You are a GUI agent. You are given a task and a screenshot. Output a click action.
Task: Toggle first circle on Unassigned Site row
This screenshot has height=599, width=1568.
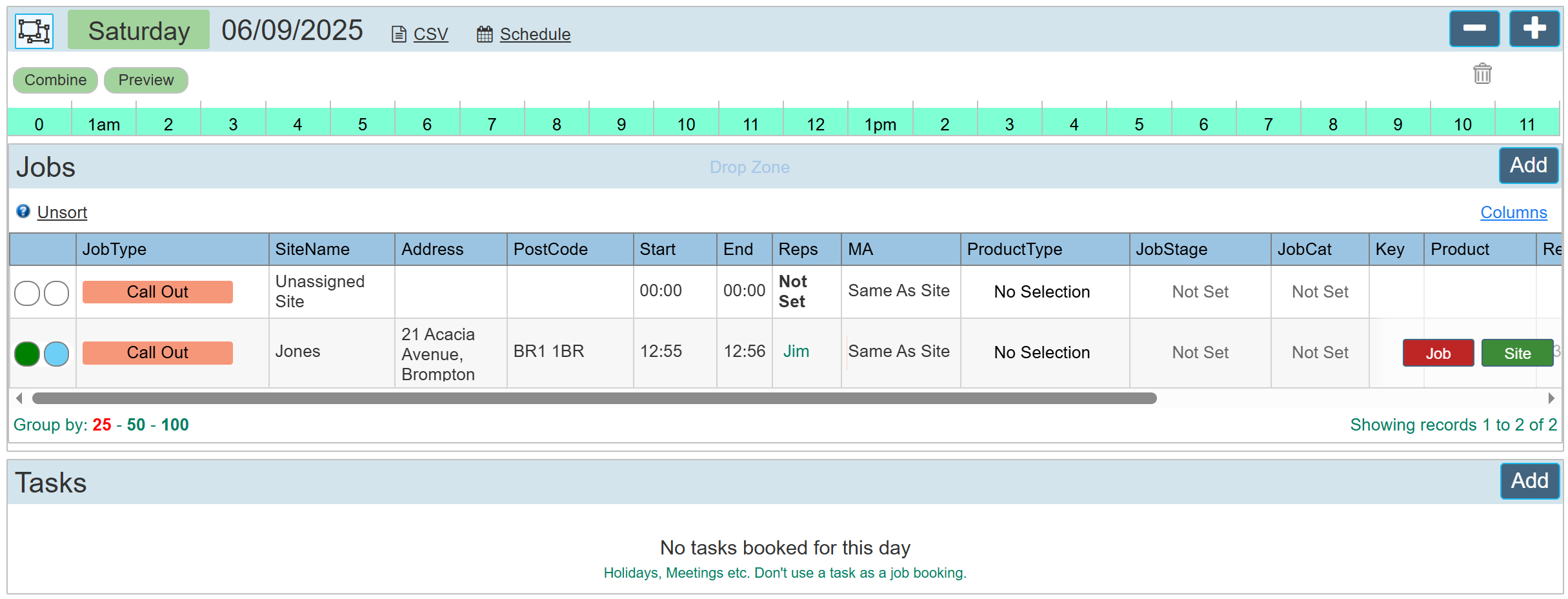pos(27,293)
